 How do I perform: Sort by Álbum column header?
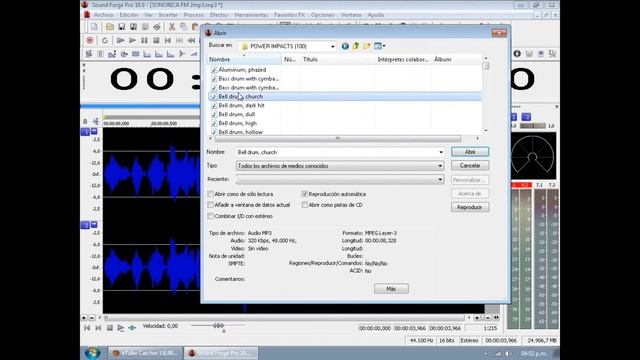click(456, 60)
